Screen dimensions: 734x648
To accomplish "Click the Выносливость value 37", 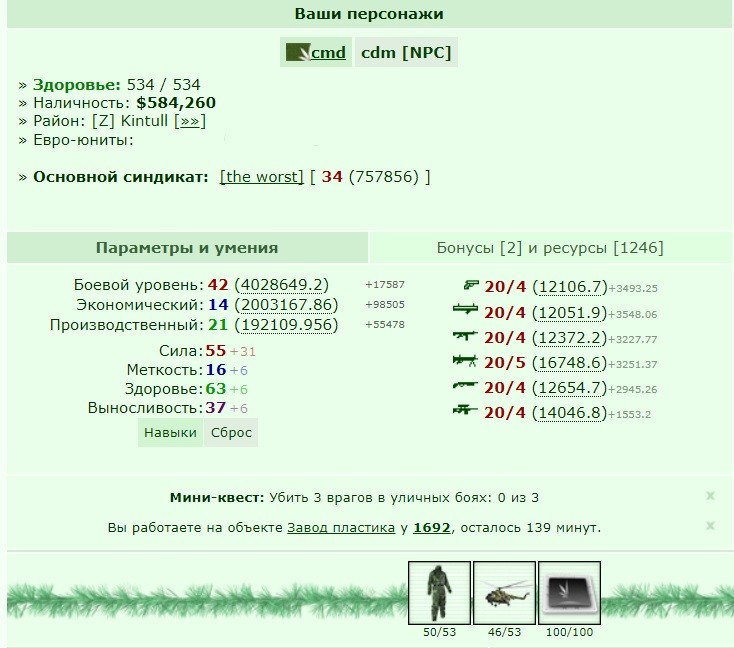I will (215, 408).
